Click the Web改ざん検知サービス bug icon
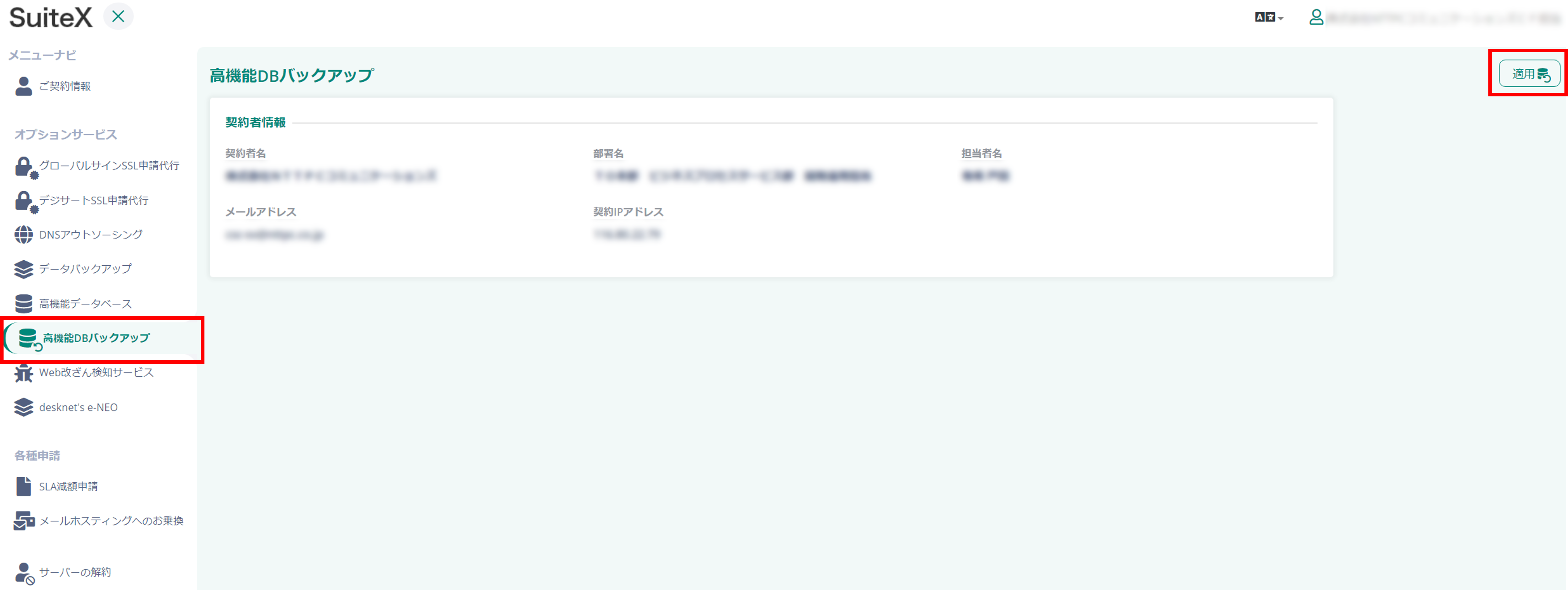 tap(24, 373)
